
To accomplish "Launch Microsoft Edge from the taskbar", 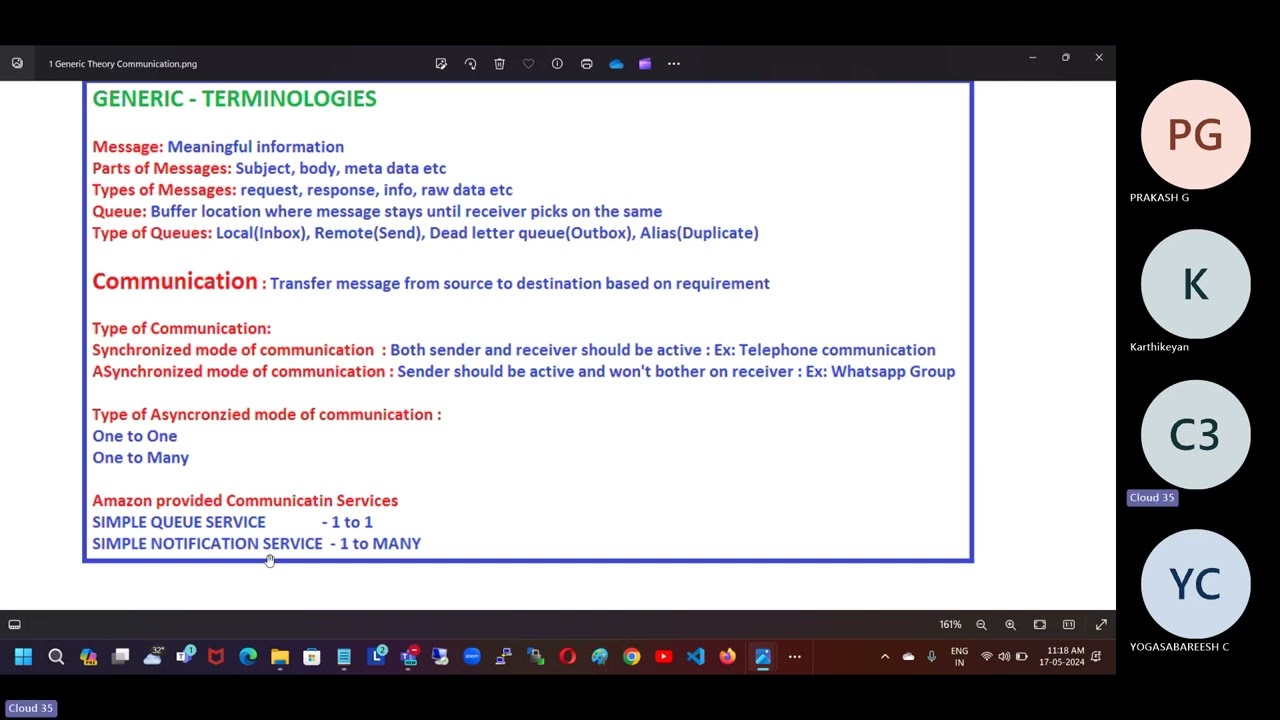I will 248,657.
